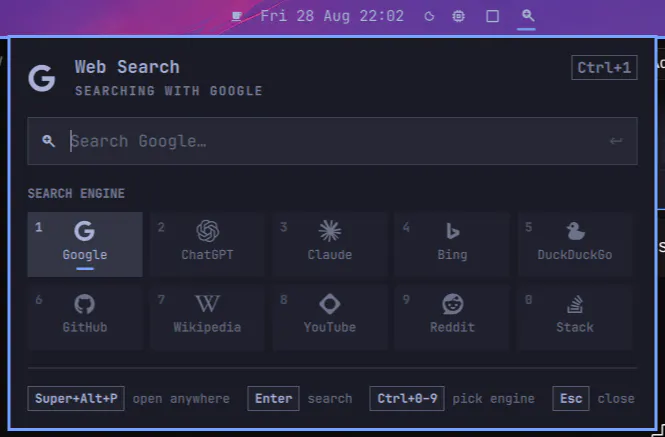Viewport: 665px width, 437px height.
Task: Click the SEARCH ENGINE section label
Action: [76, 193]
